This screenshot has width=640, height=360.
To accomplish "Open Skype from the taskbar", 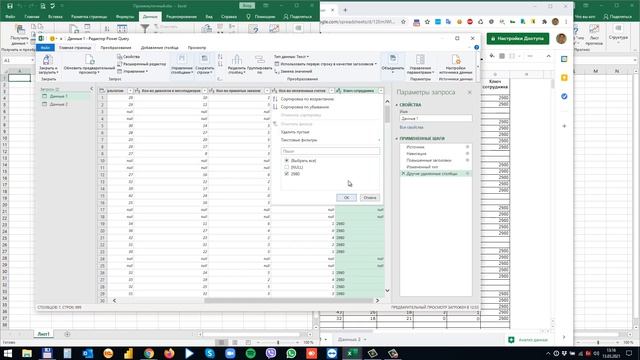I will tap(210, 353).
